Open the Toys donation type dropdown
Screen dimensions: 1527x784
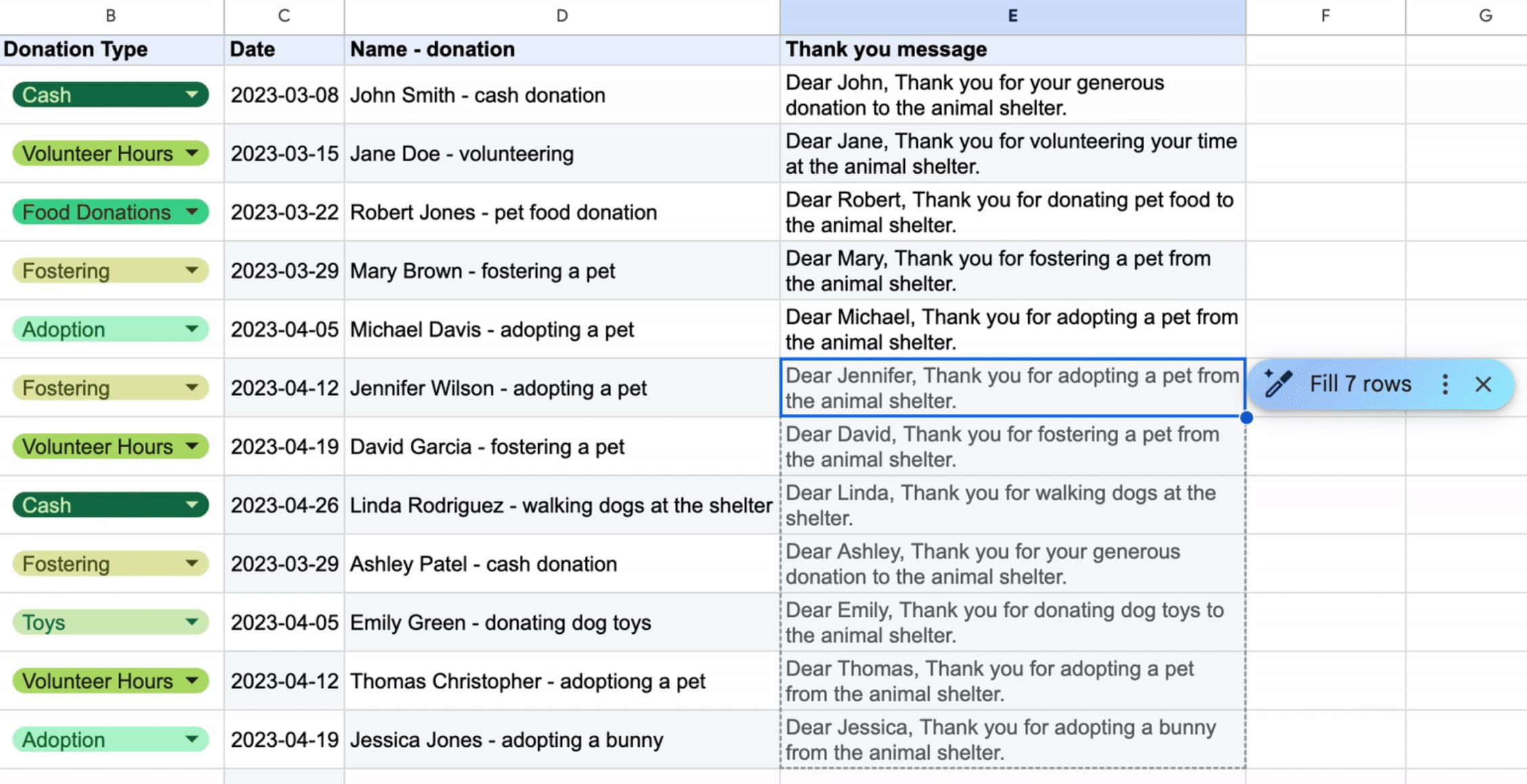[x=192, y=622]
